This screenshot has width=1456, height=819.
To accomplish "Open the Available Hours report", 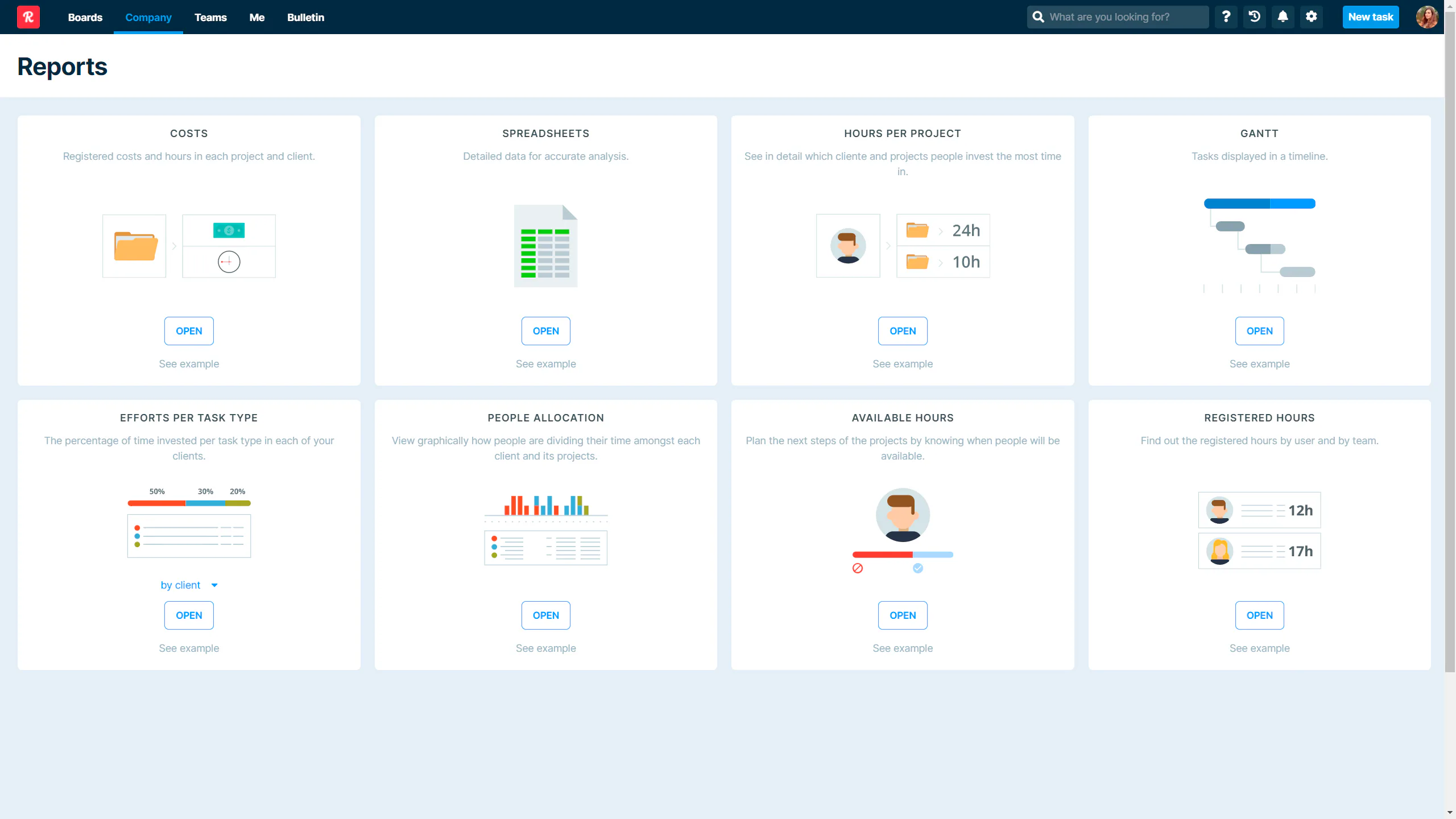I will [903, 615].
